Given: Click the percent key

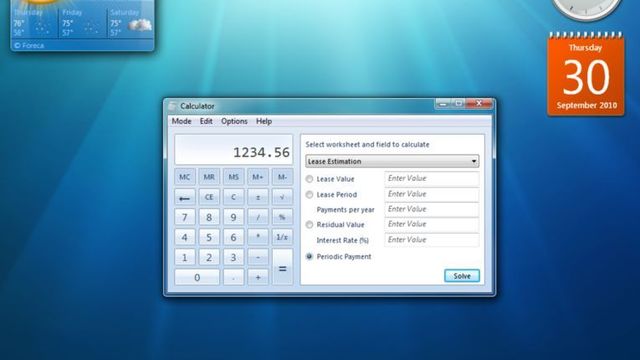Looking at the screenshot, I should coord(282,217).
